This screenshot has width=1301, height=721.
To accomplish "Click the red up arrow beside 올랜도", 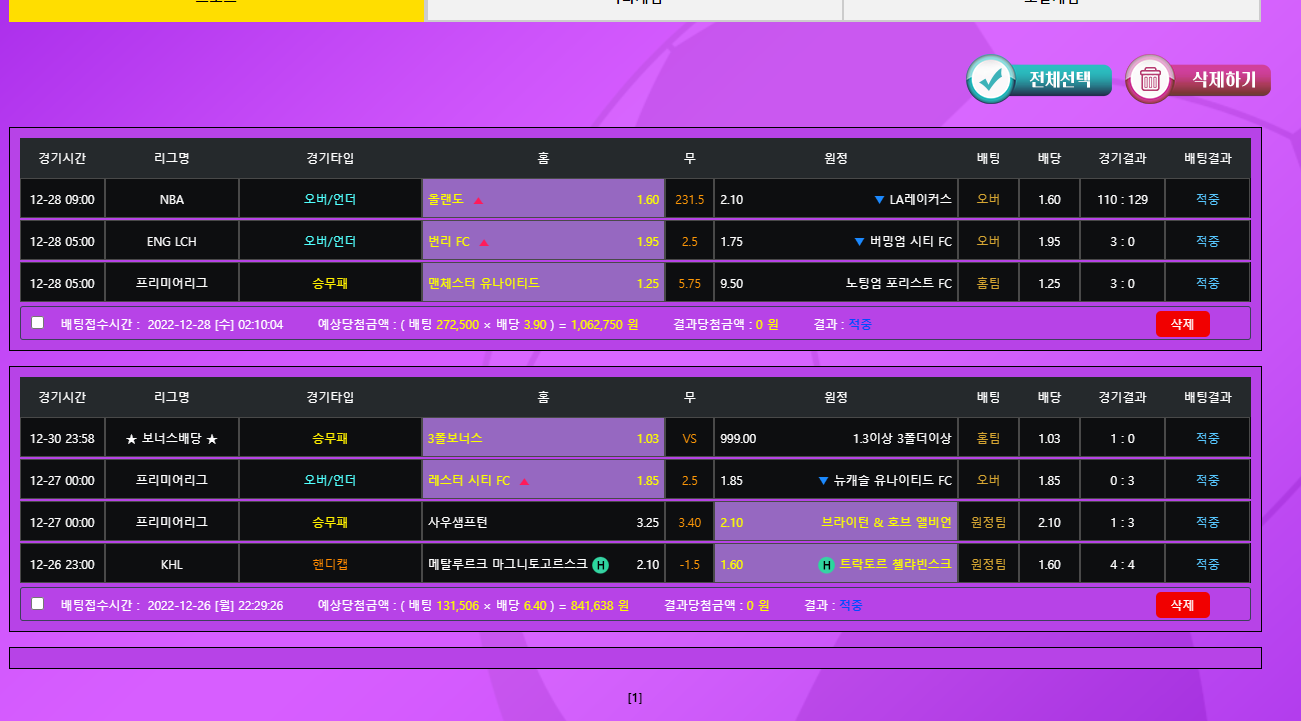I will [x=478, y=200].
